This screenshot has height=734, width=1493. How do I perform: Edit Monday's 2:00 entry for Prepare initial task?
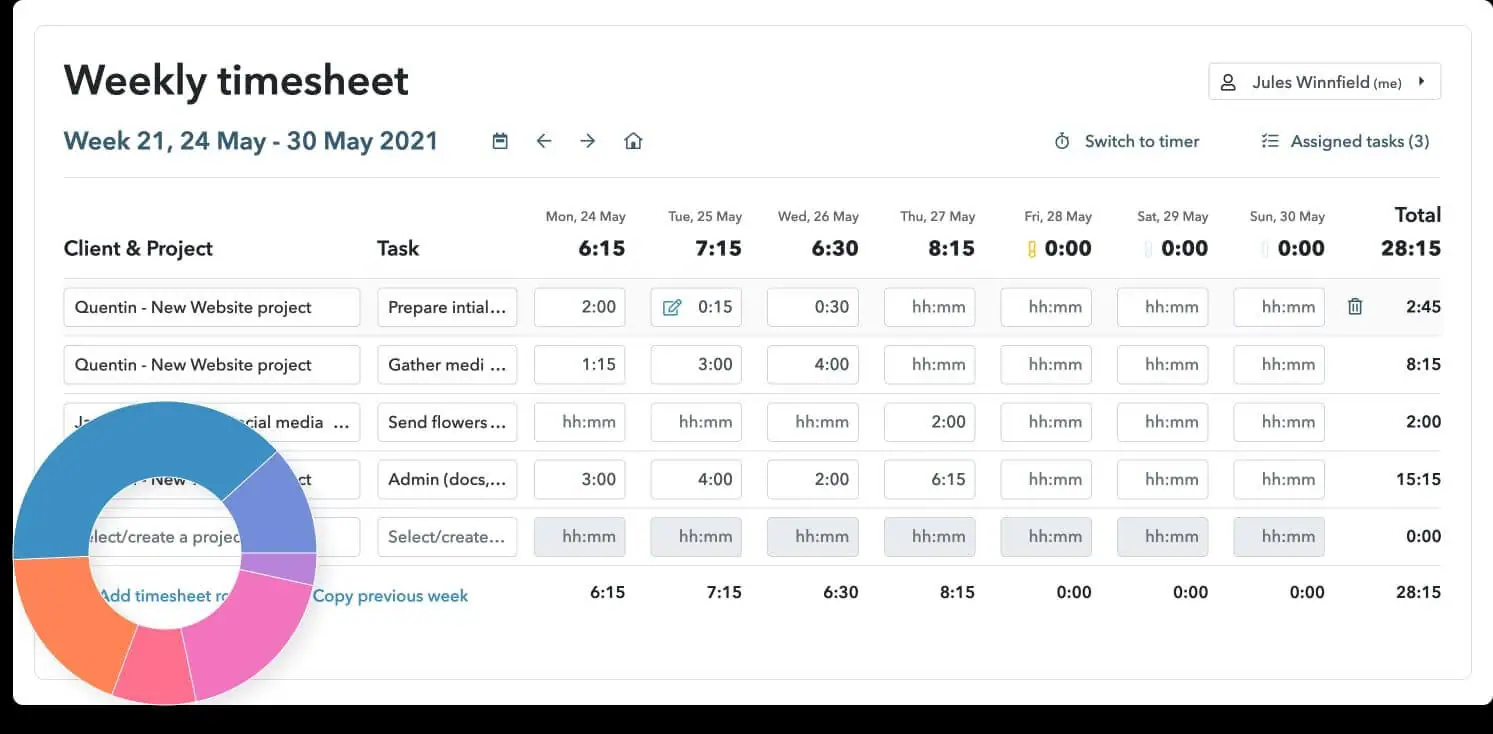tap(580, 307)
